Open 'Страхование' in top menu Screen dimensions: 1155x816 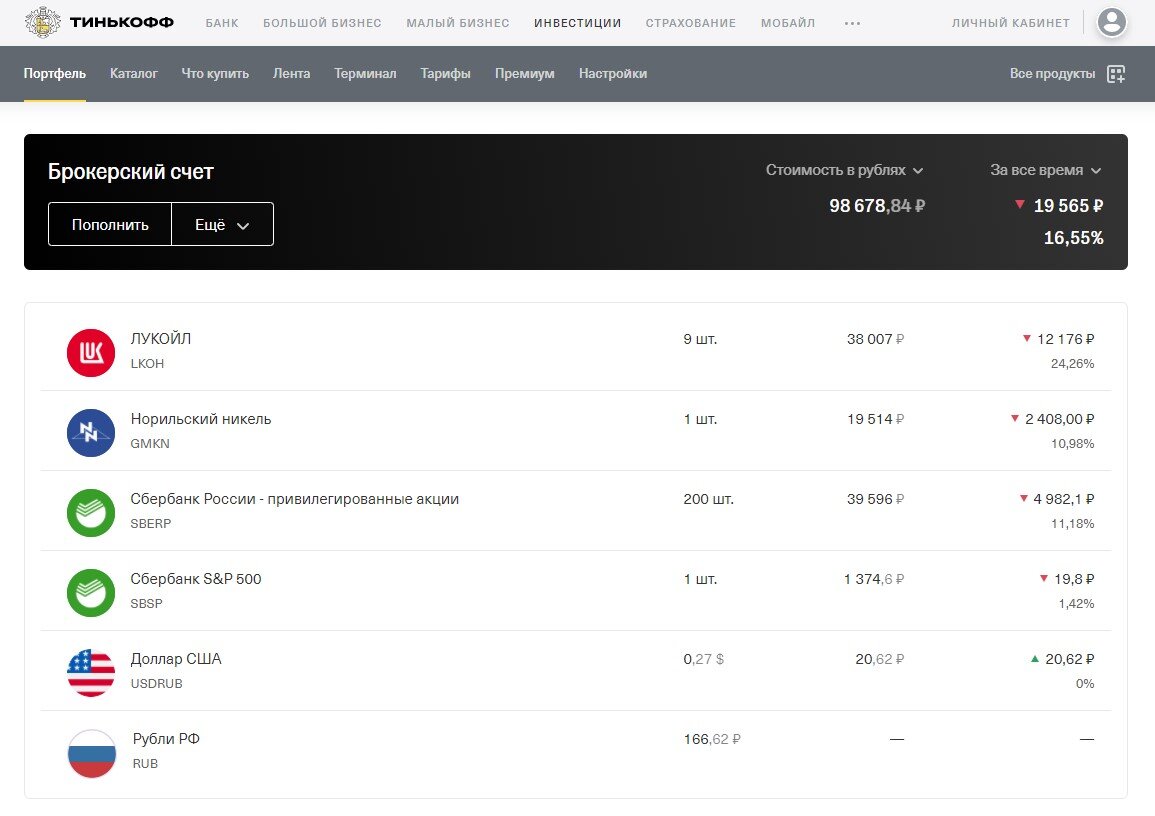690,24
